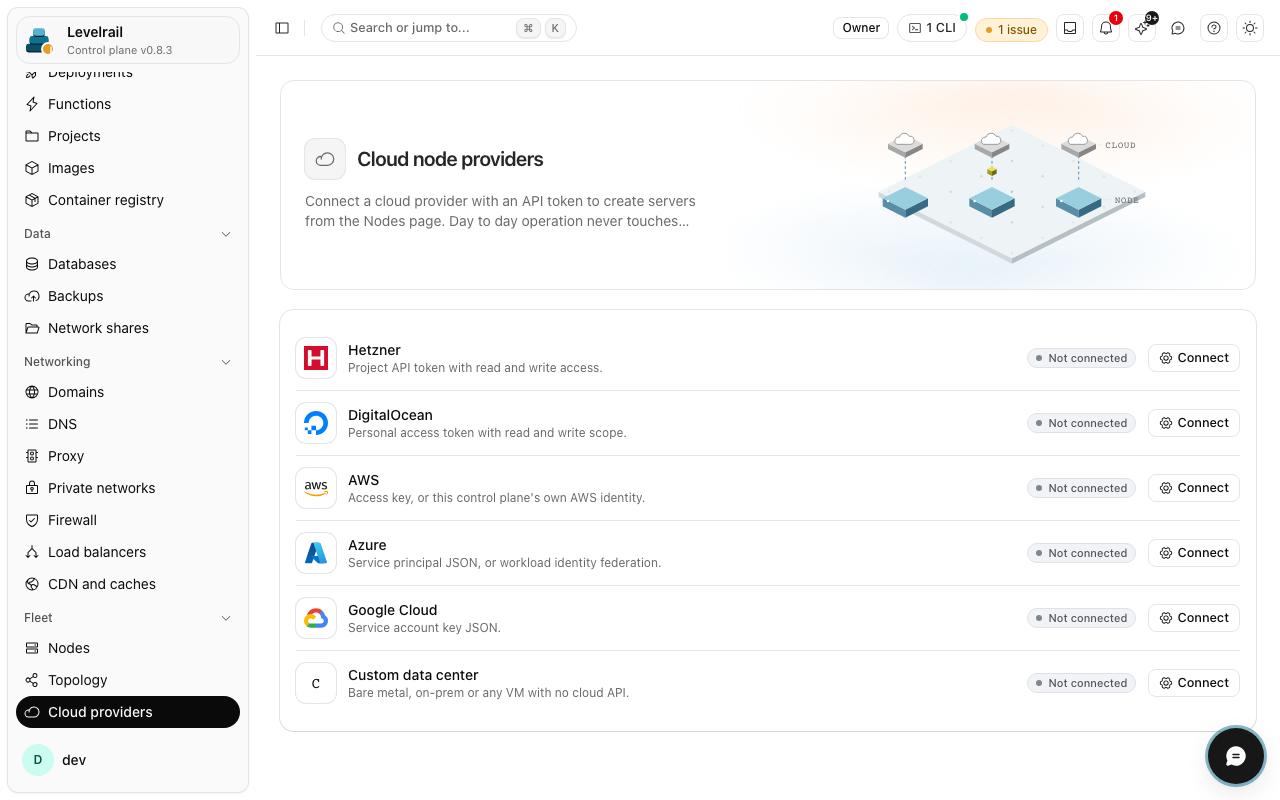
Task: Open Container registry in sidebar
Action: 128,200
